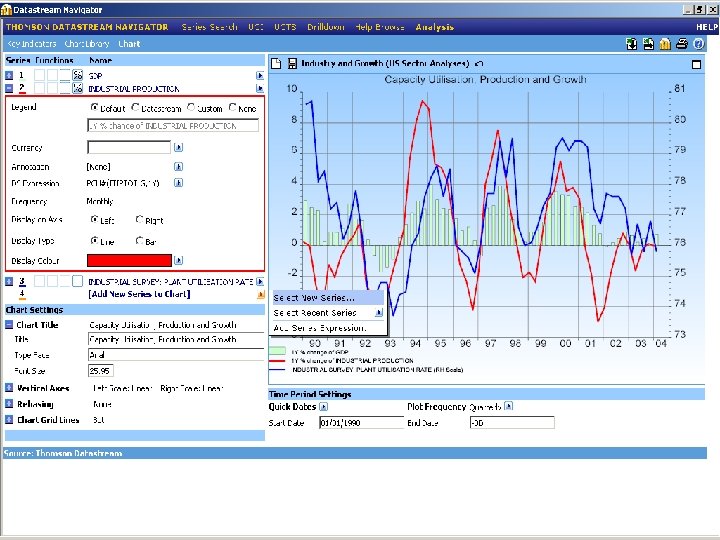
Task: Select Default legend option
Action: (x=94, y=107)
